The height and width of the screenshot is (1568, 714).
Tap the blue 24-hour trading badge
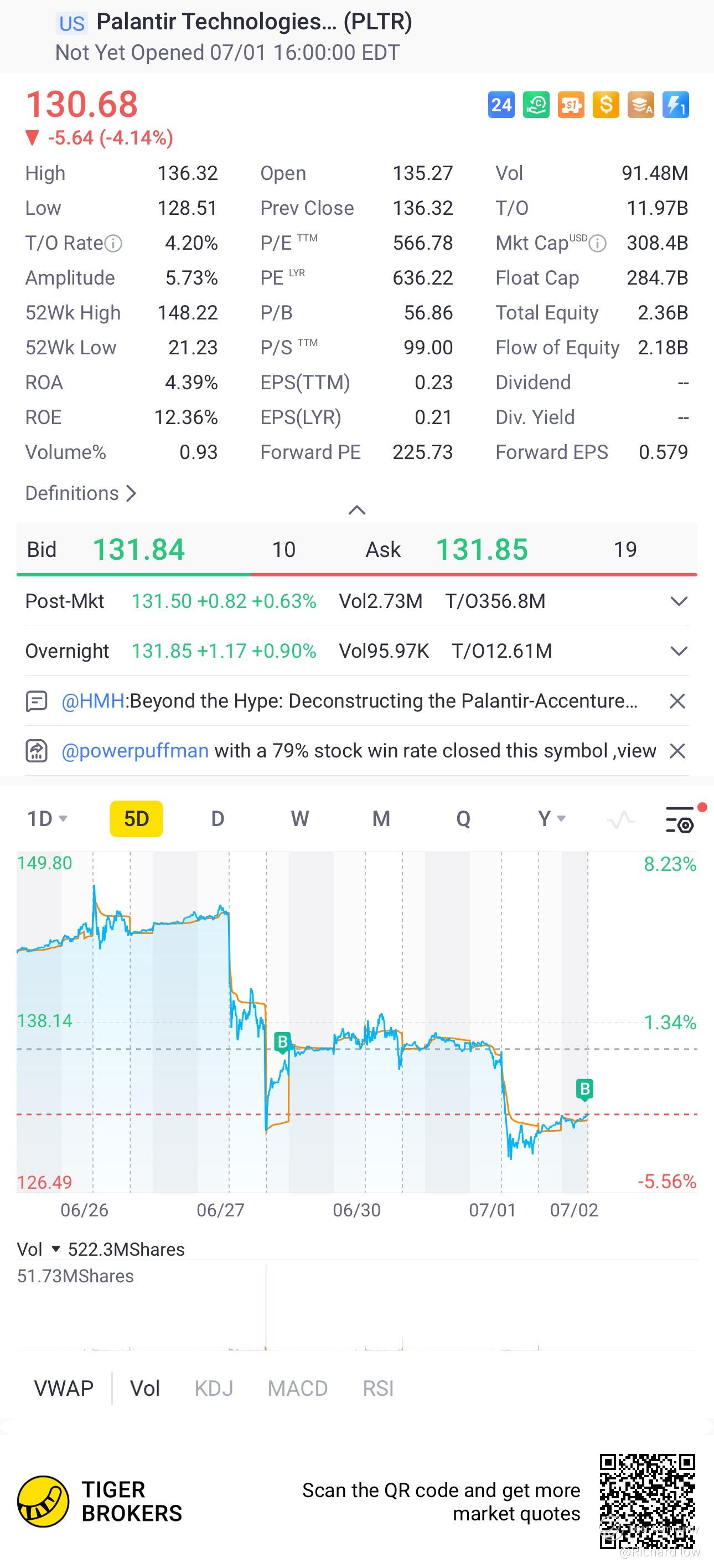[x=501, y=105]
